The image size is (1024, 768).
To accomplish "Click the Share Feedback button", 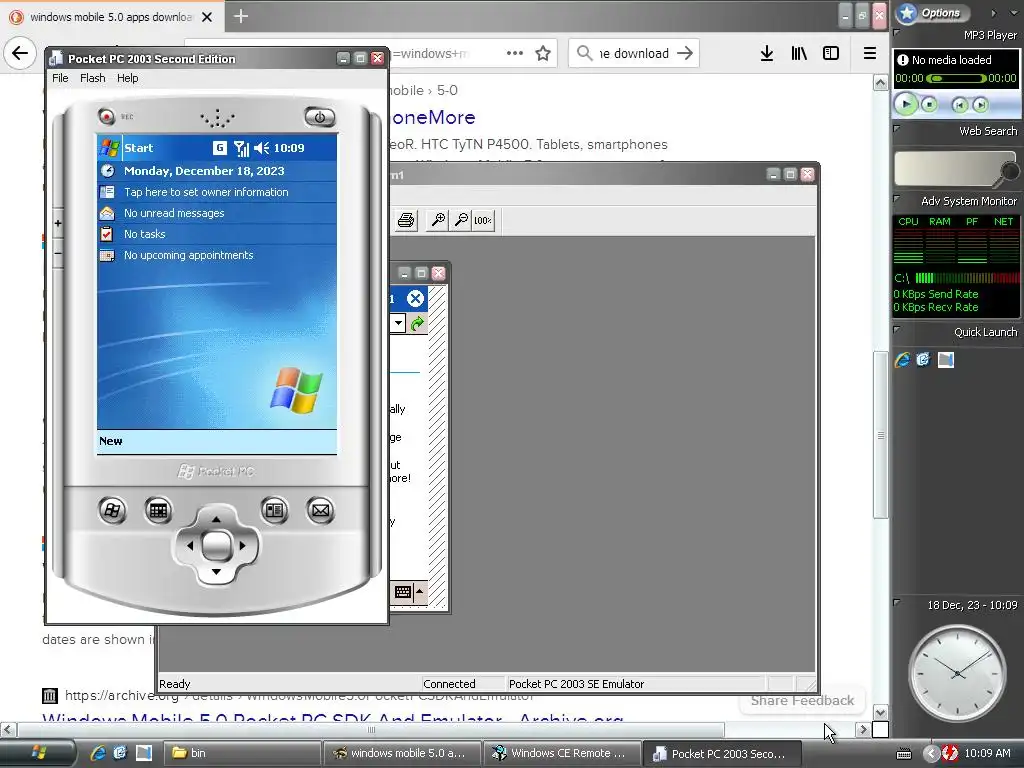I will click(802, 700).
